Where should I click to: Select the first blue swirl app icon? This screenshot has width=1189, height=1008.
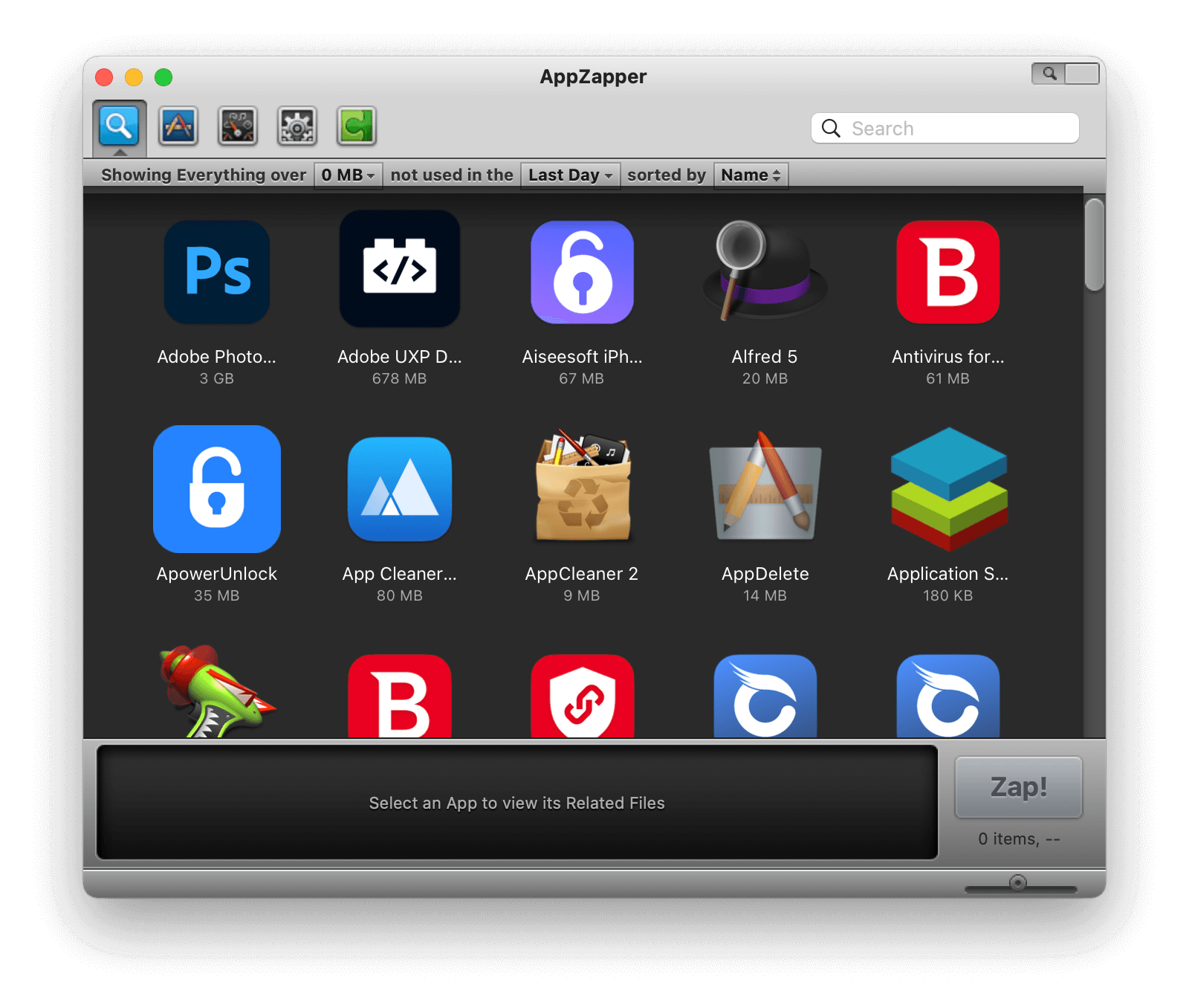point(765,696)
